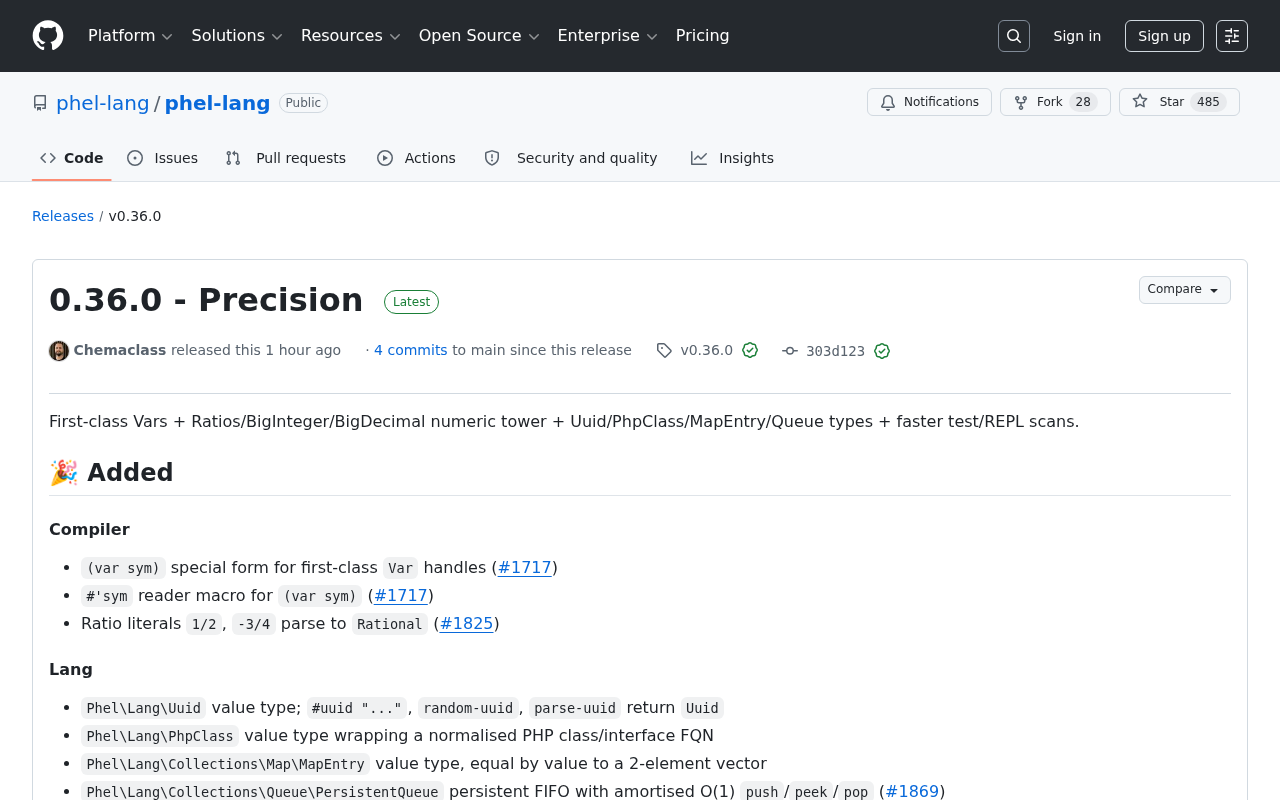Open the Chemaclass profile link
The image size is (1280, 800).
click(x=120, y=350)
